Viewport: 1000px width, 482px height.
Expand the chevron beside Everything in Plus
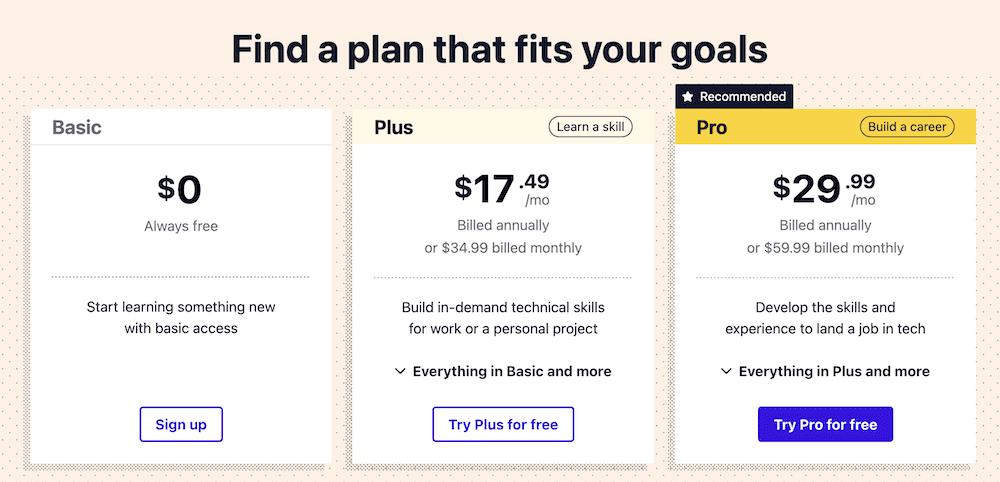click(726, 371)
